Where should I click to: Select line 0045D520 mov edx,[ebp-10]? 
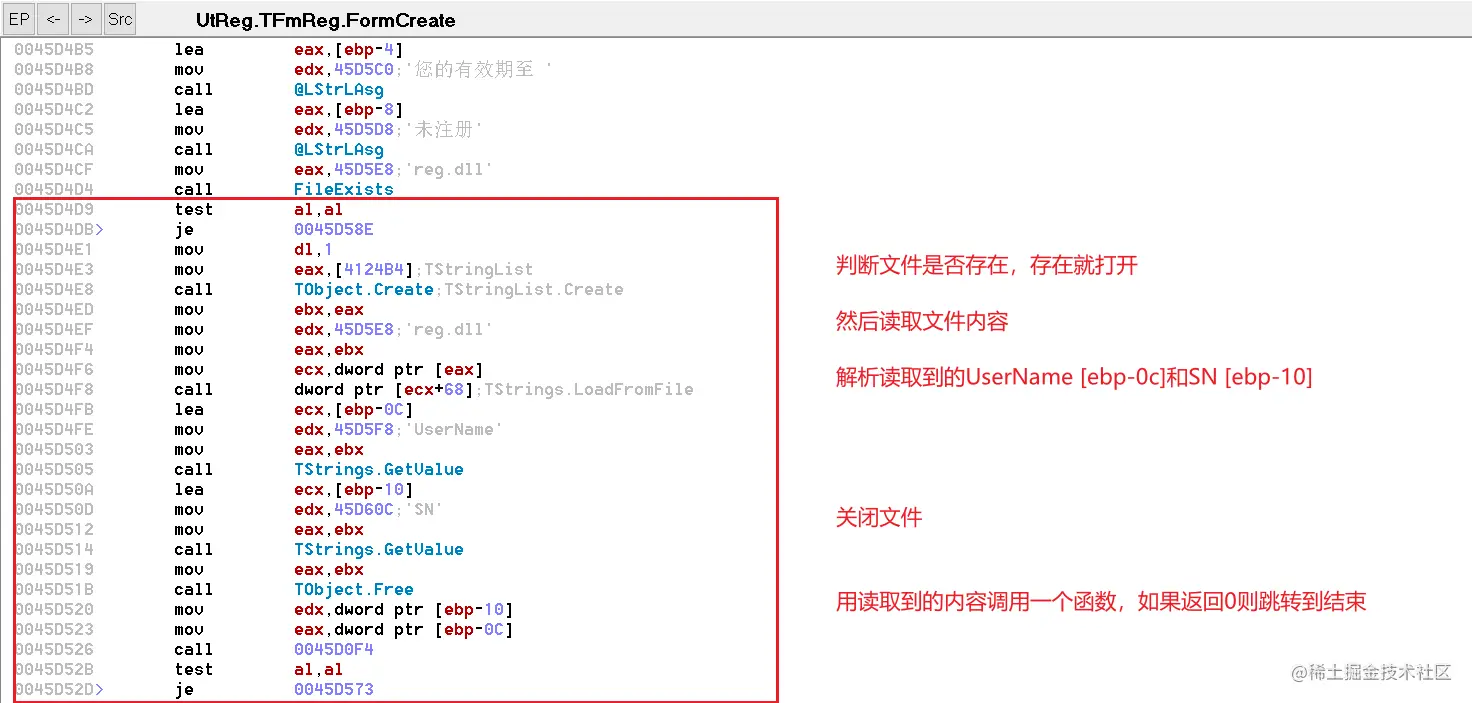264,609
